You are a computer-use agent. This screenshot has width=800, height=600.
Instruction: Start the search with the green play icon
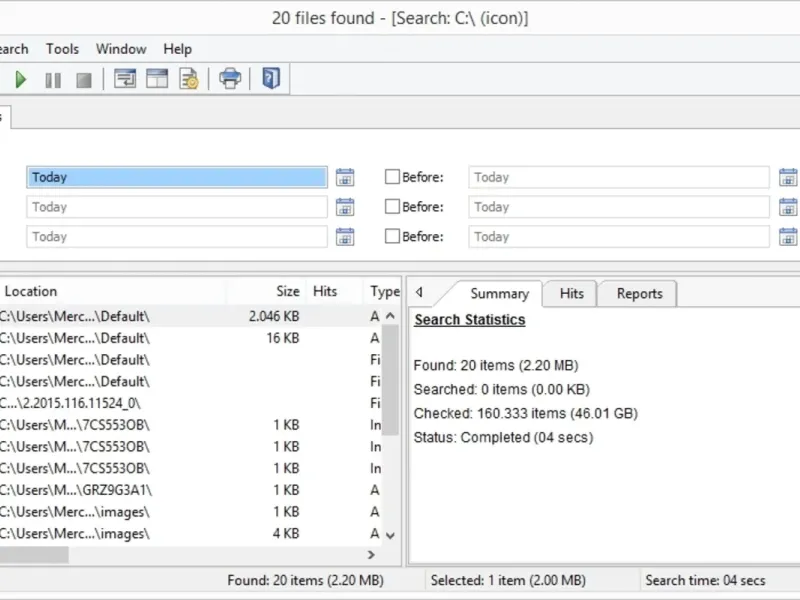[21, 79]
